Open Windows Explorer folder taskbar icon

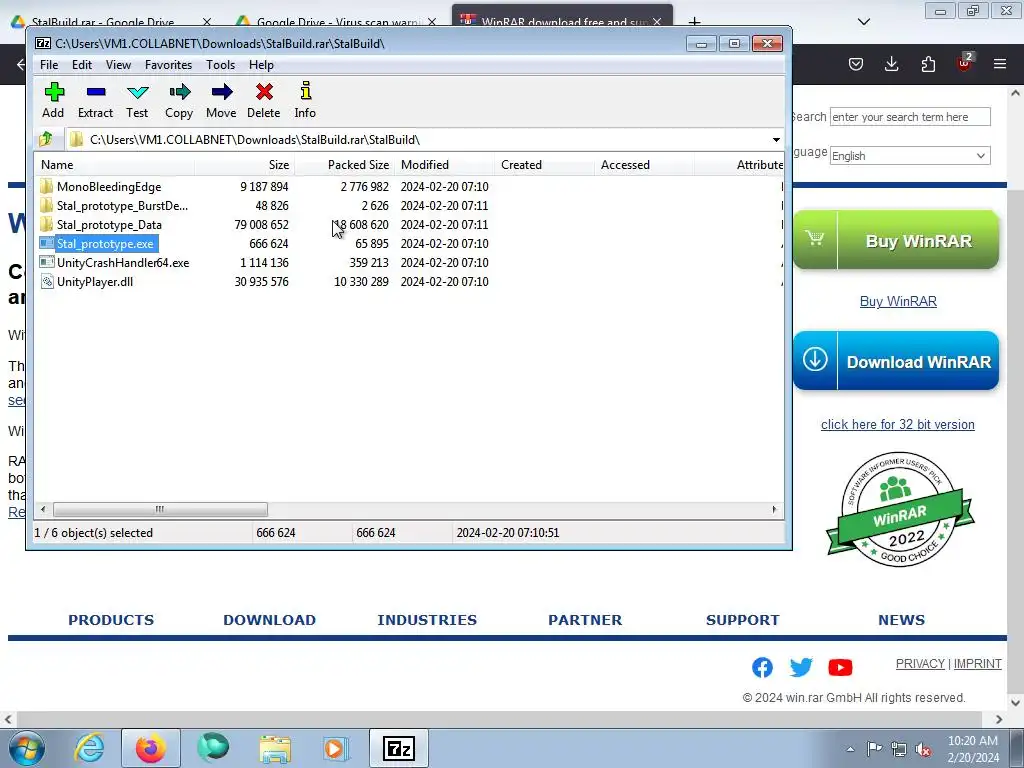[275, 748]
